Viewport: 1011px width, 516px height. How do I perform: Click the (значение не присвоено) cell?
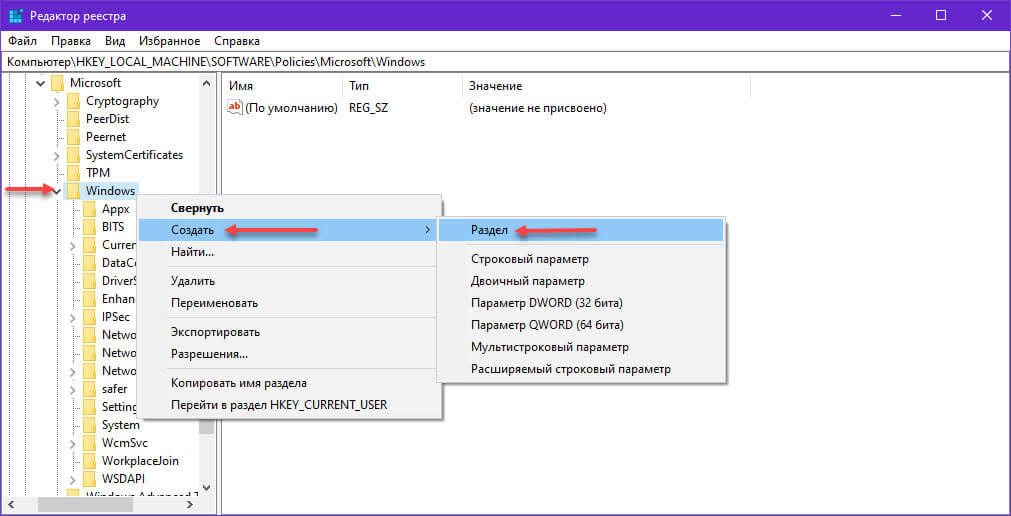point(538,108)
